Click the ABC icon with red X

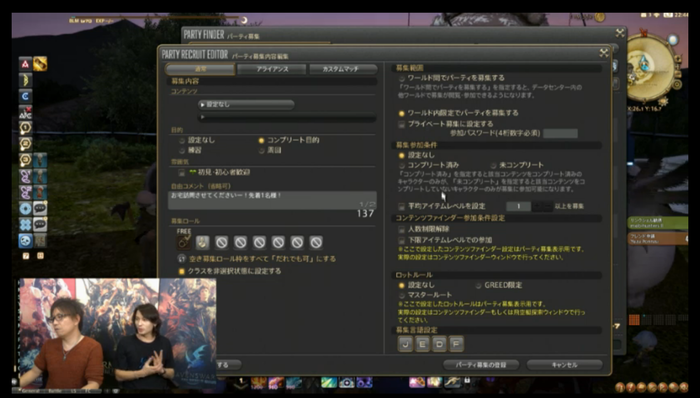[25, 112]
